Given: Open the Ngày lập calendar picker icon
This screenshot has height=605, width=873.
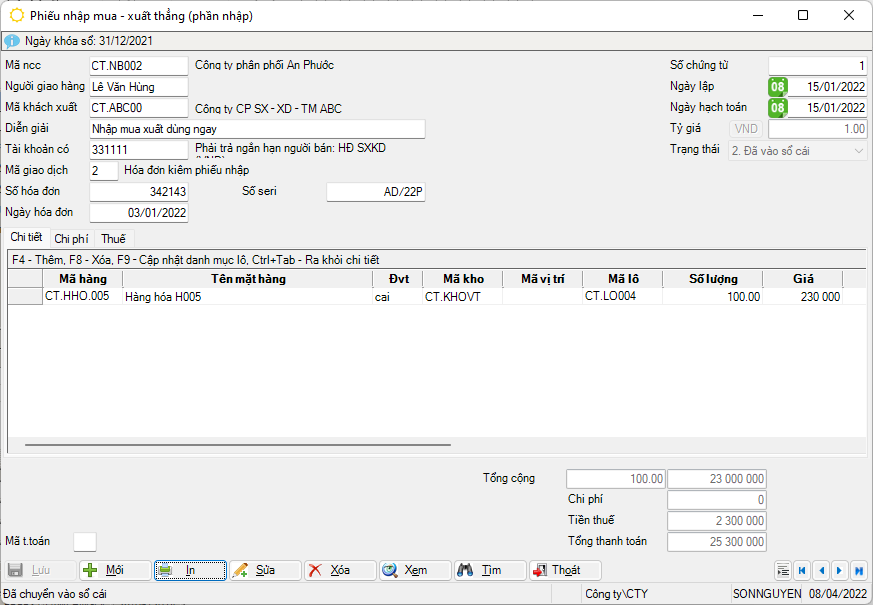Looking at the screenshot, I should 777,87.
